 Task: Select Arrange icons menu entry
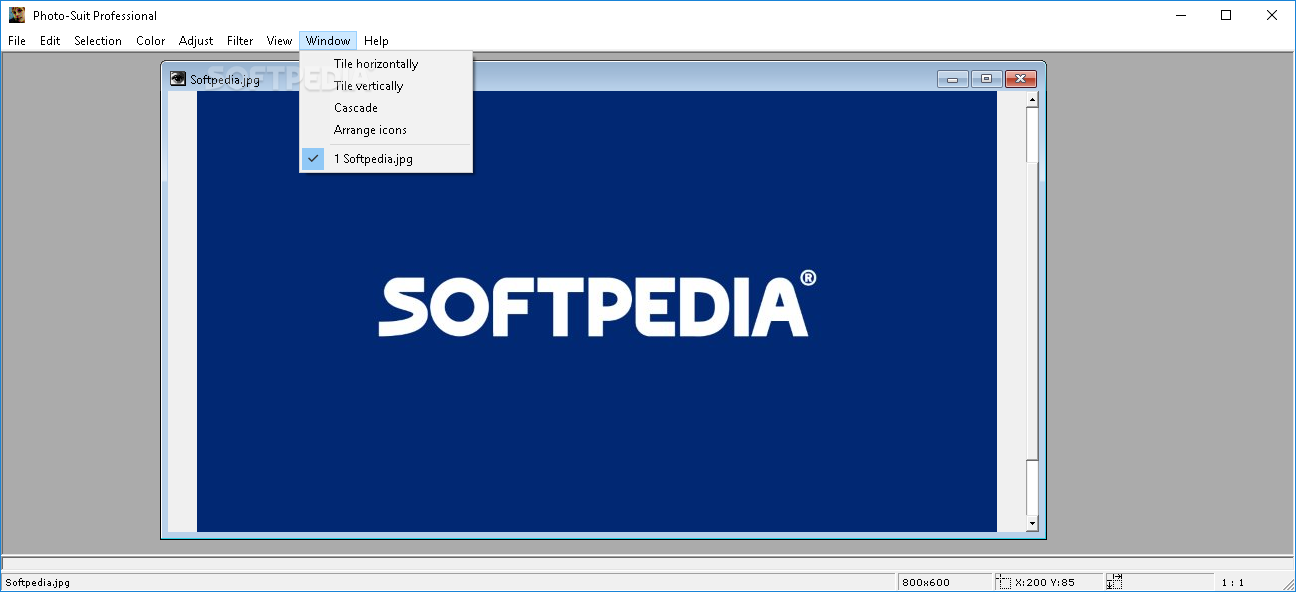386,130
